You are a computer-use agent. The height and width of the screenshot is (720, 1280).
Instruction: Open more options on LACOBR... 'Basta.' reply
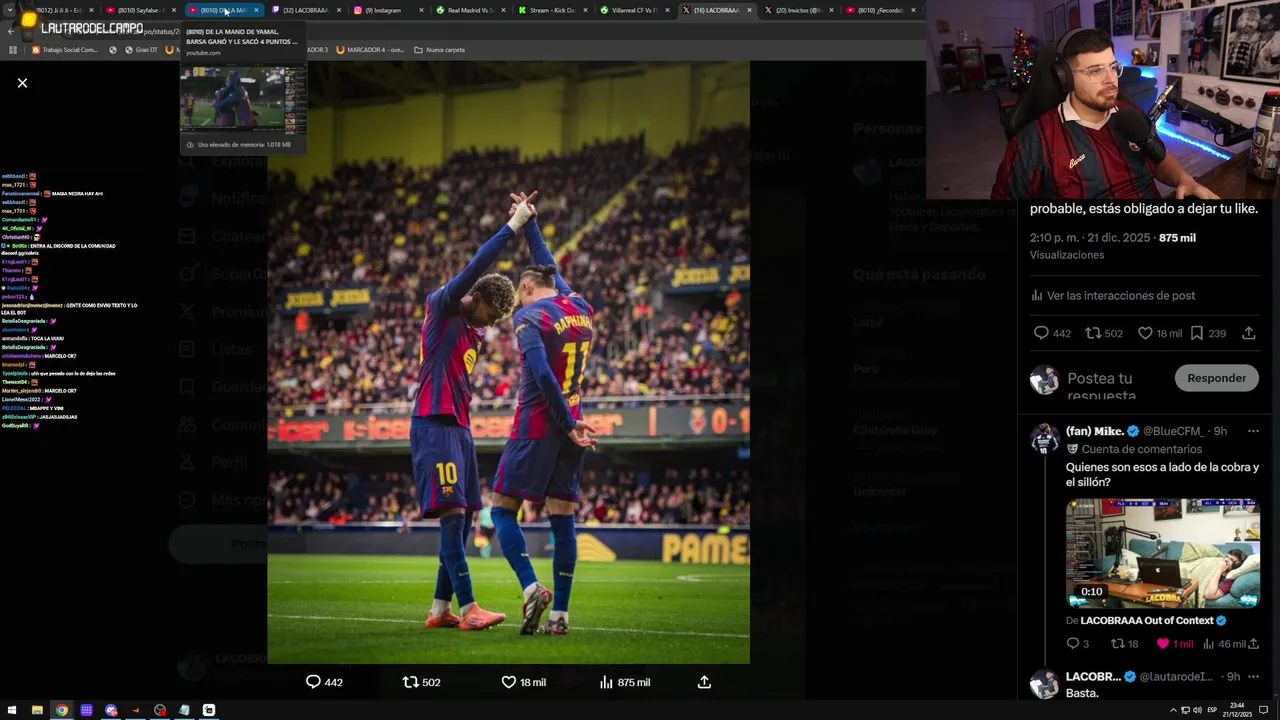coord(1253,677)
